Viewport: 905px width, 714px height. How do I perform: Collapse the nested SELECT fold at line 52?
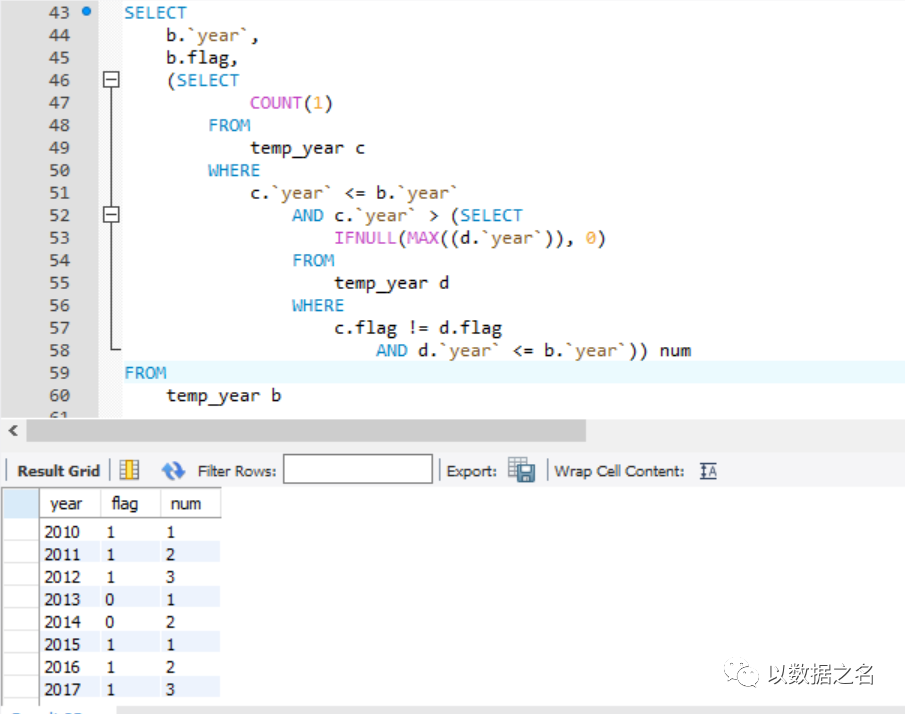[111, 215]
